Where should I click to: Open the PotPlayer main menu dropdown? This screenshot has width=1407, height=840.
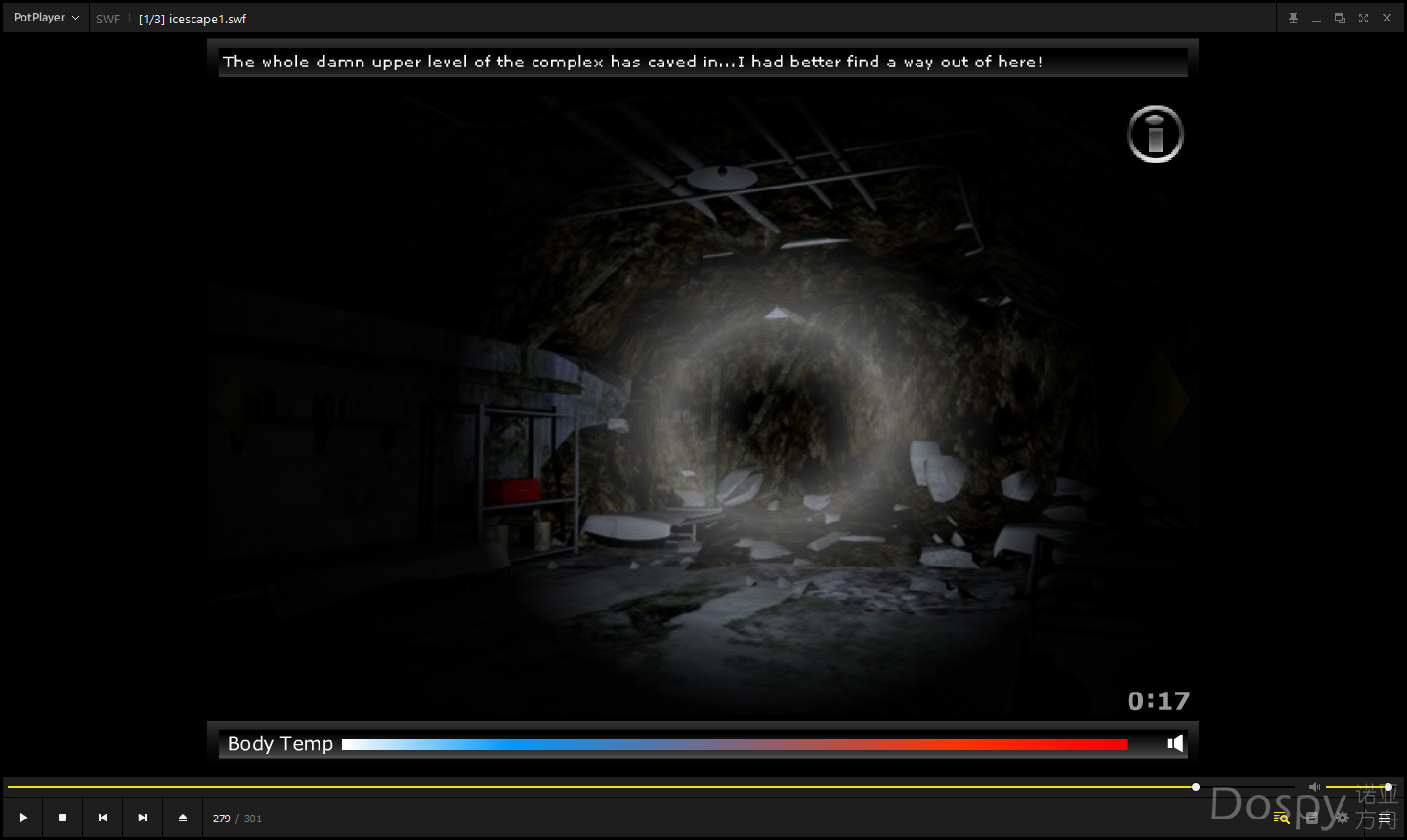tap(46, 18)
